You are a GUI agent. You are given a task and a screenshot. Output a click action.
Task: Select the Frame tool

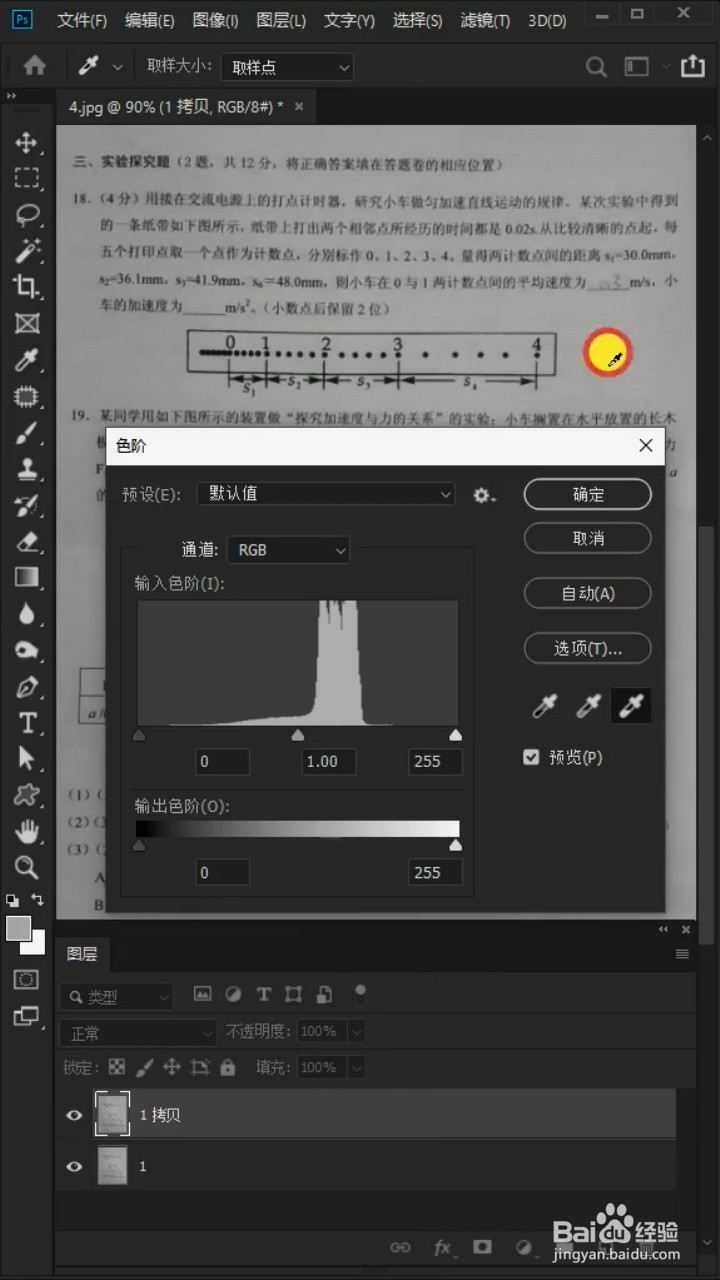point(26,323)
